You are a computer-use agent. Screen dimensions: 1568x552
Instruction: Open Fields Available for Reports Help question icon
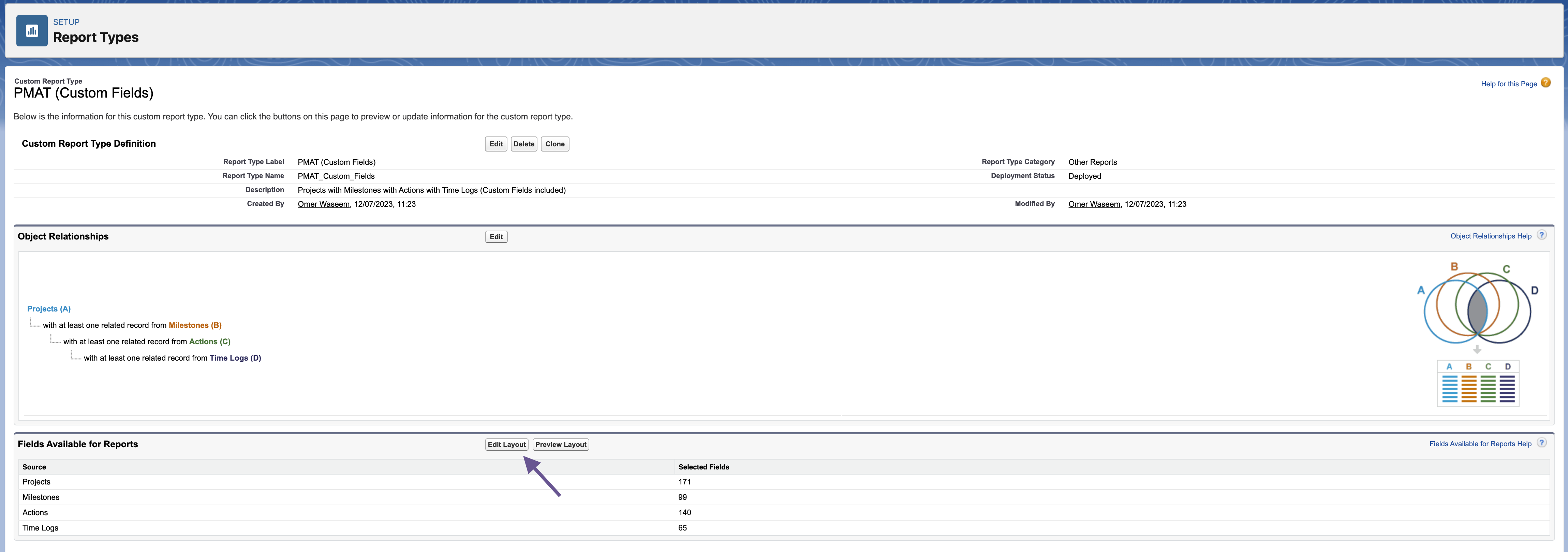pyautogui.click(x=1541, y=443)
